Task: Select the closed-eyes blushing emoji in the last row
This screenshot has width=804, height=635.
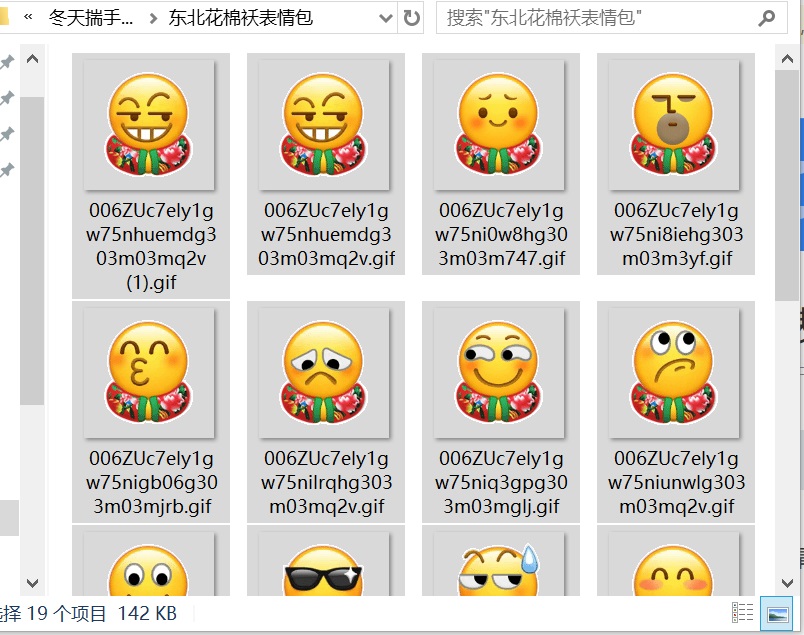Action: pos(674,564)
